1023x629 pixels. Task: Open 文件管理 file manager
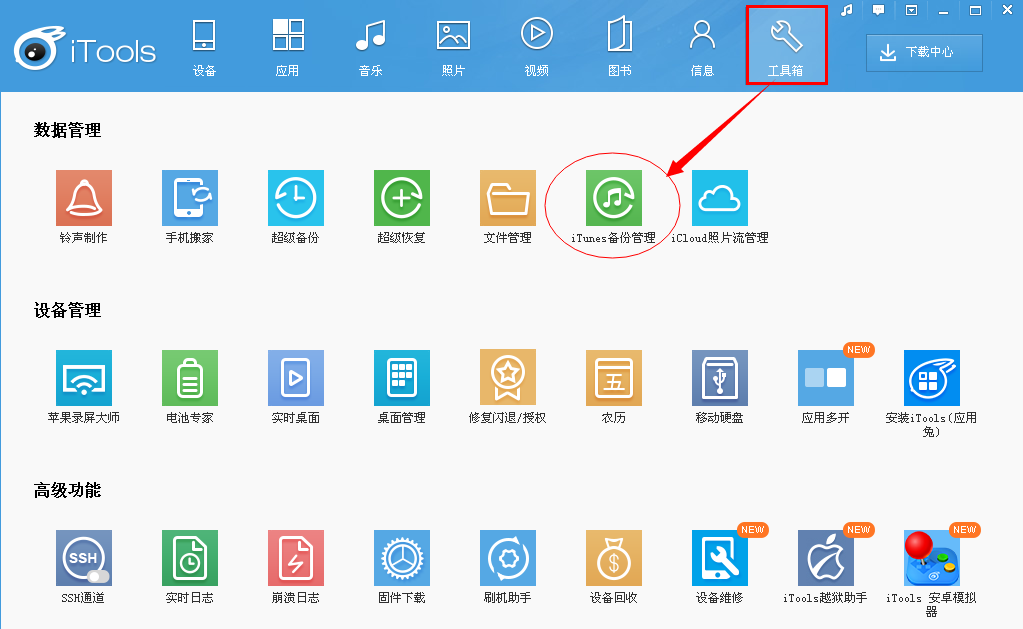[508, 198]
